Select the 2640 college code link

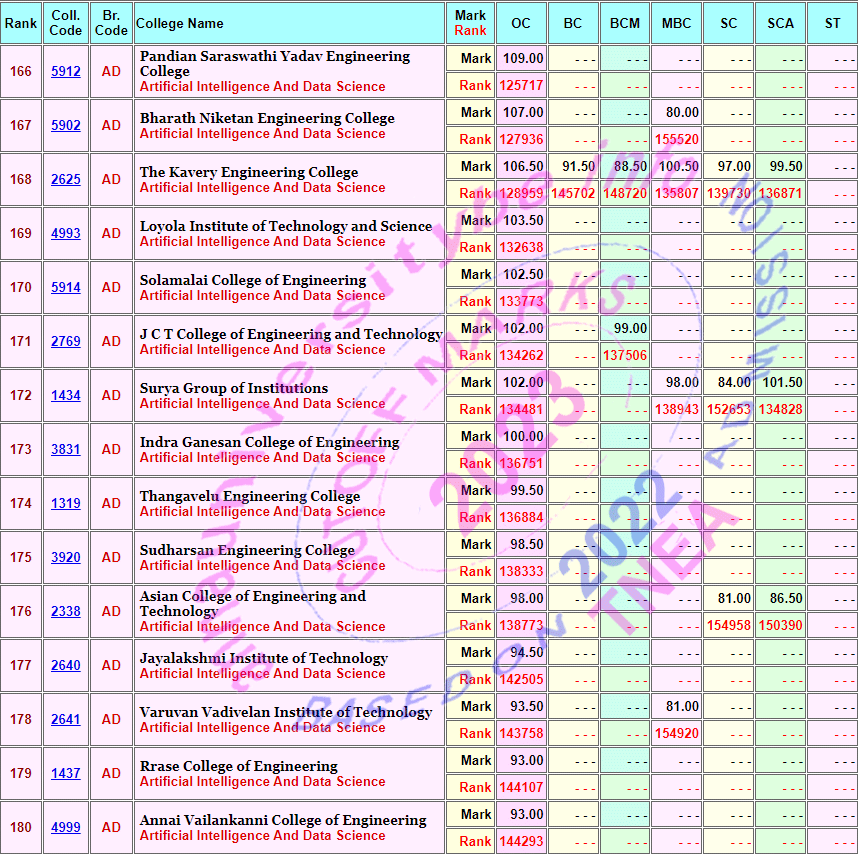click(66, 666)
